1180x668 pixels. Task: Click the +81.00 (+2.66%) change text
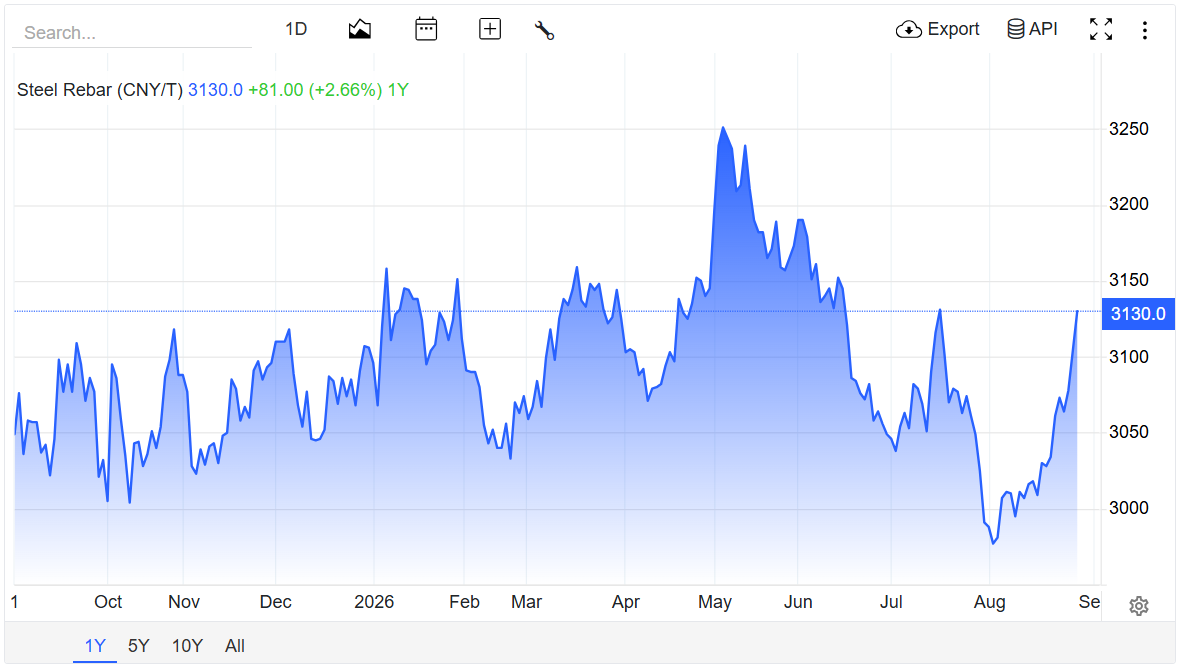(315, 90)
